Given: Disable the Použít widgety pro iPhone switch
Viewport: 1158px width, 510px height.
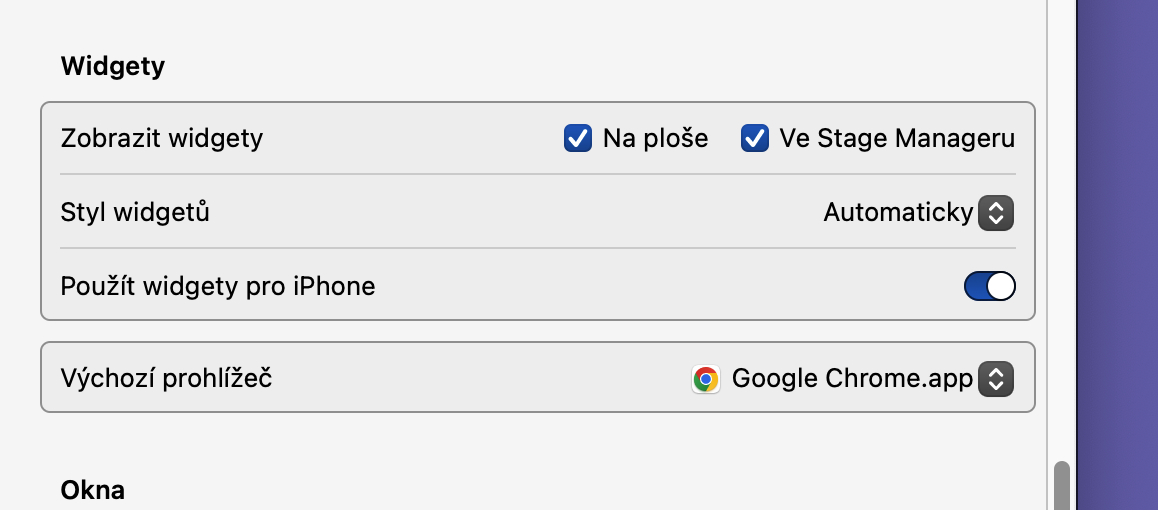Looking at the screenshot, I should click(x=989, y=287).
